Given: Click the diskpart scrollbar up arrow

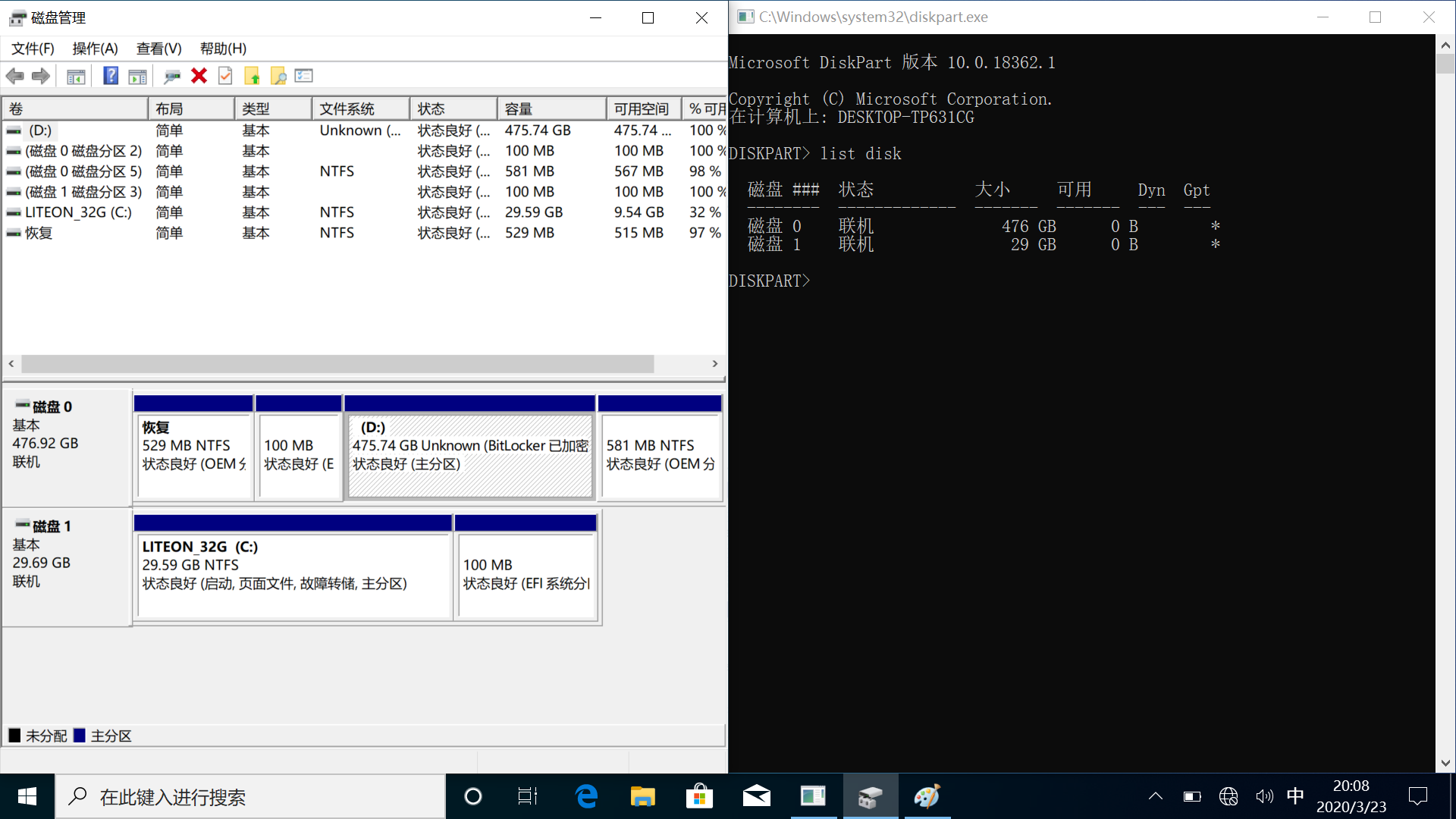Looking at the screenshot, I should click(x=1445, y=45).
